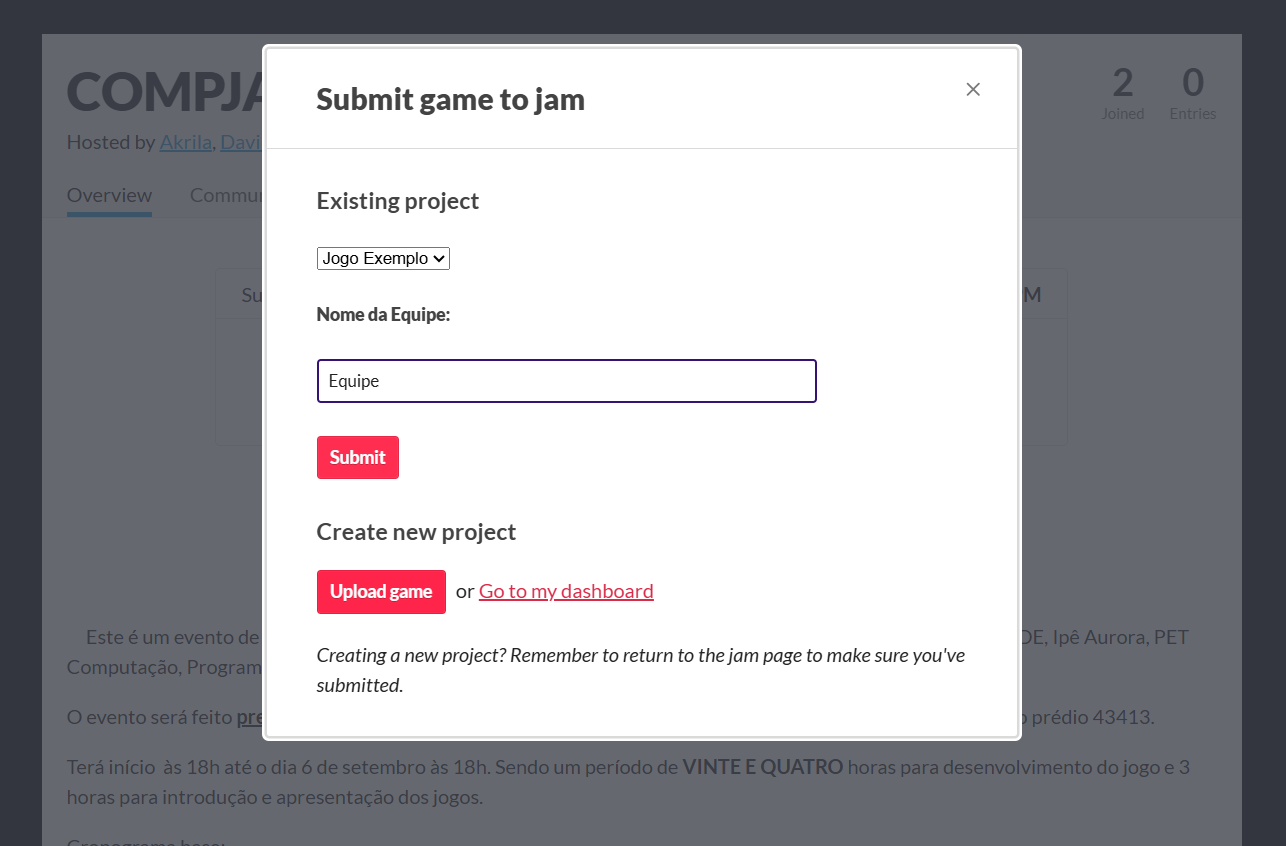Click the Upload game button
This screenshot has height=846, width=1286.
tap(381, 591)
